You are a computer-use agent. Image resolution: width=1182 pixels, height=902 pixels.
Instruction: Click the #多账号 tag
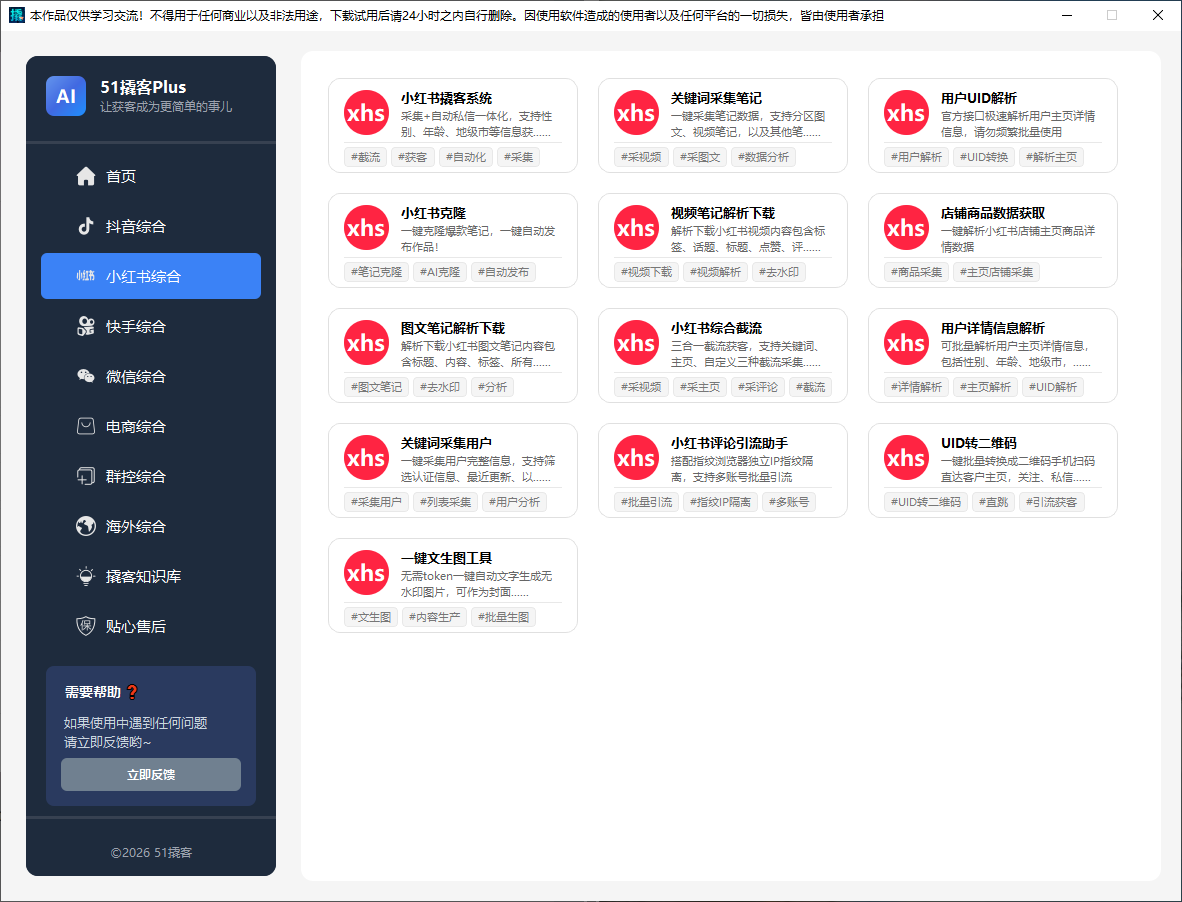[x=789, y=502]
